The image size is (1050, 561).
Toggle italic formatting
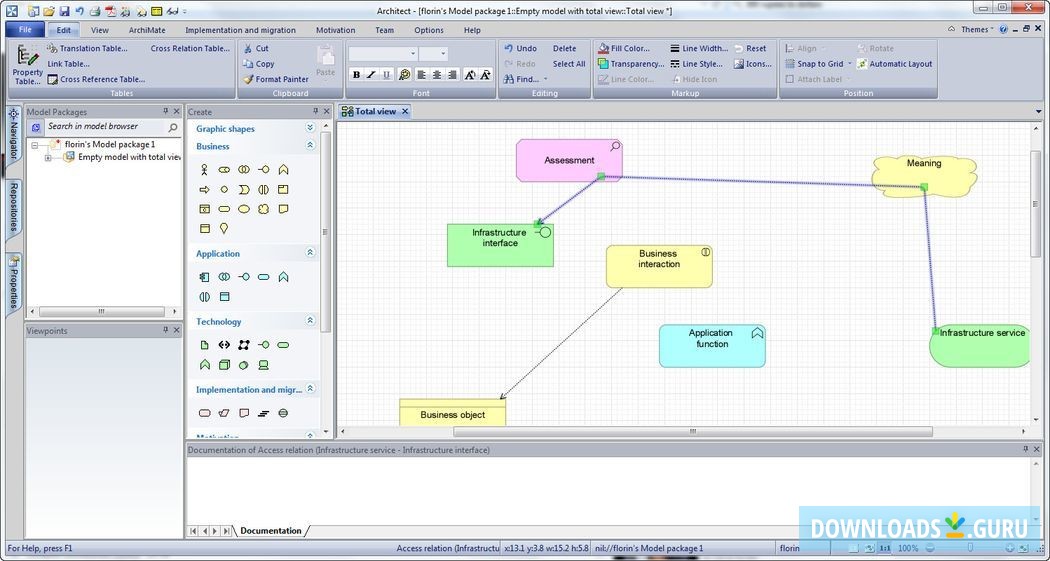(371, 75)
